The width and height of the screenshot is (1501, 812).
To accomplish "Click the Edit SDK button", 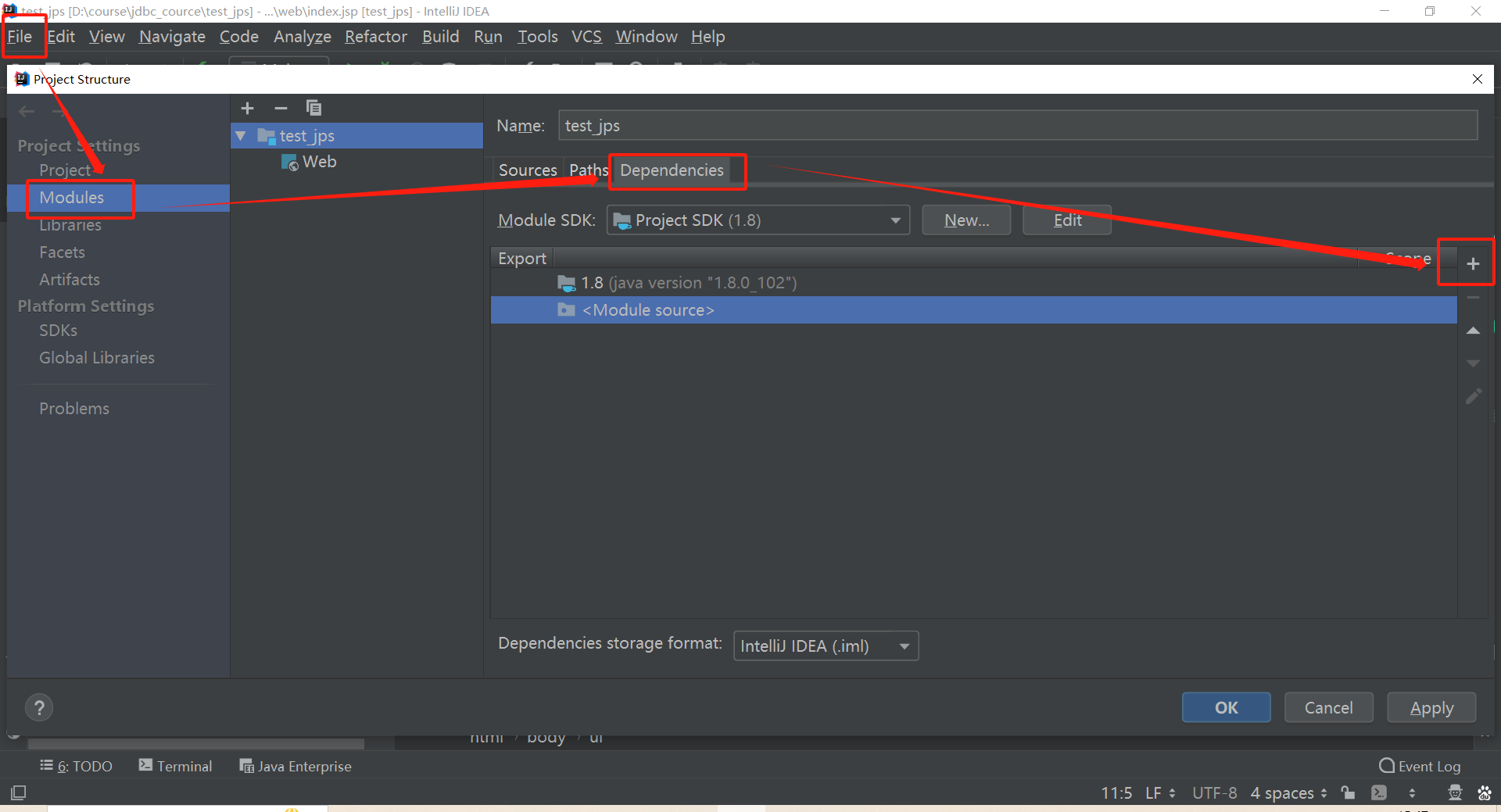I will tap(1067, 220).
